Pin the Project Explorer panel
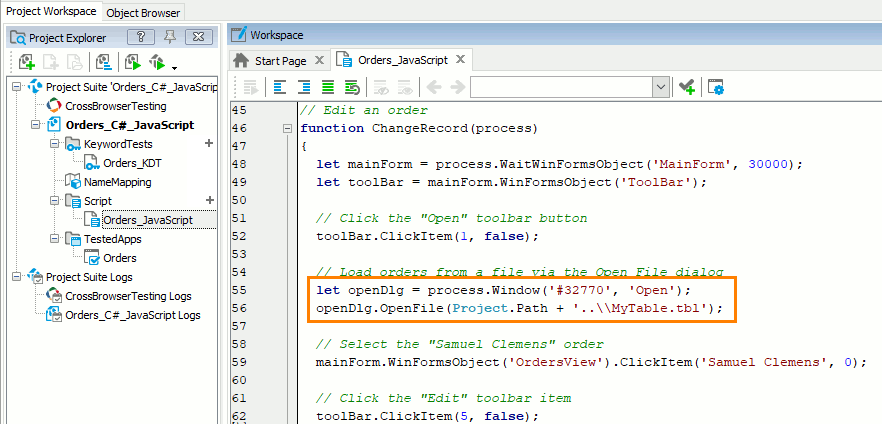 click(x=169, y=37)
